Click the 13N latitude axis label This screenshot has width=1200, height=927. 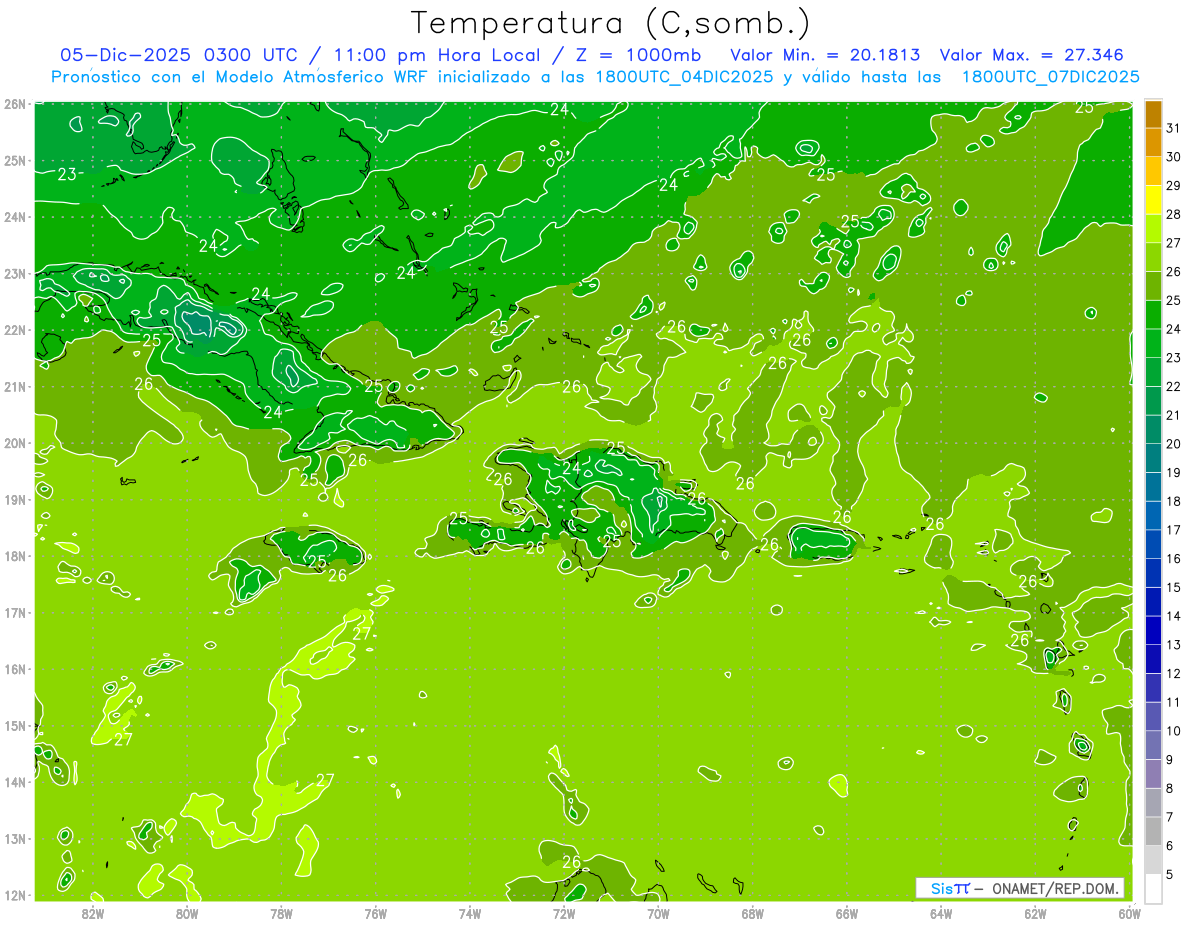(x=14, y=838)
